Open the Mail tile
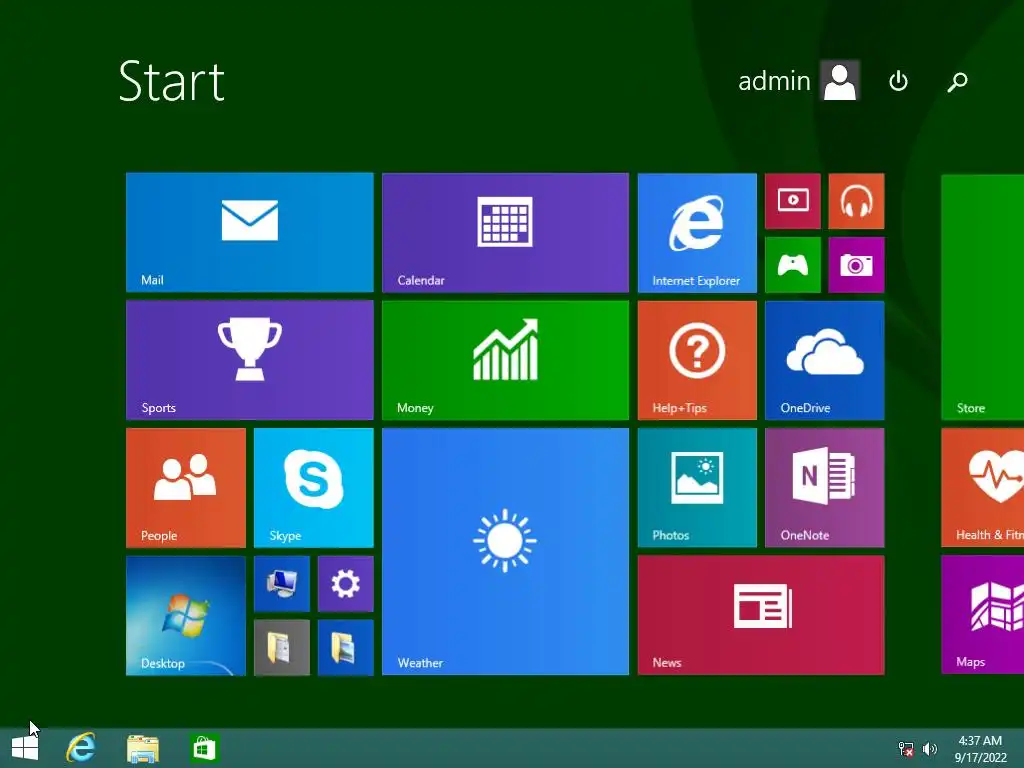1024x768 pixels. click(249, 232)
